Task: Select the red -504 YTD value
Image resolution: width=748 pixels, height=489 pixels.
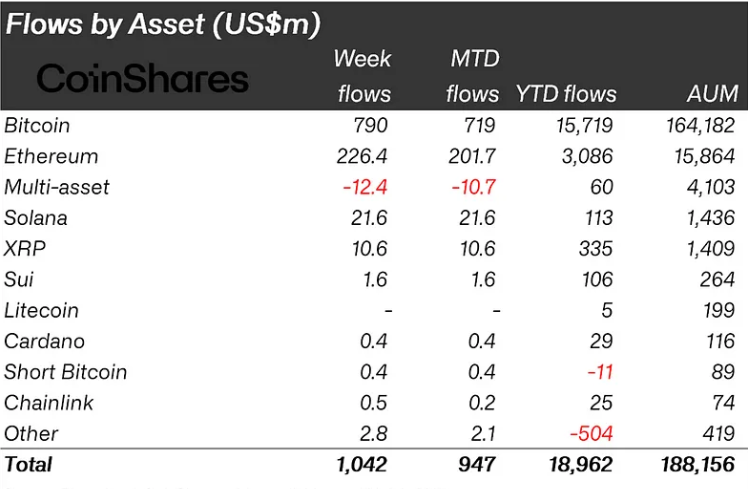Action: [592, 434]
